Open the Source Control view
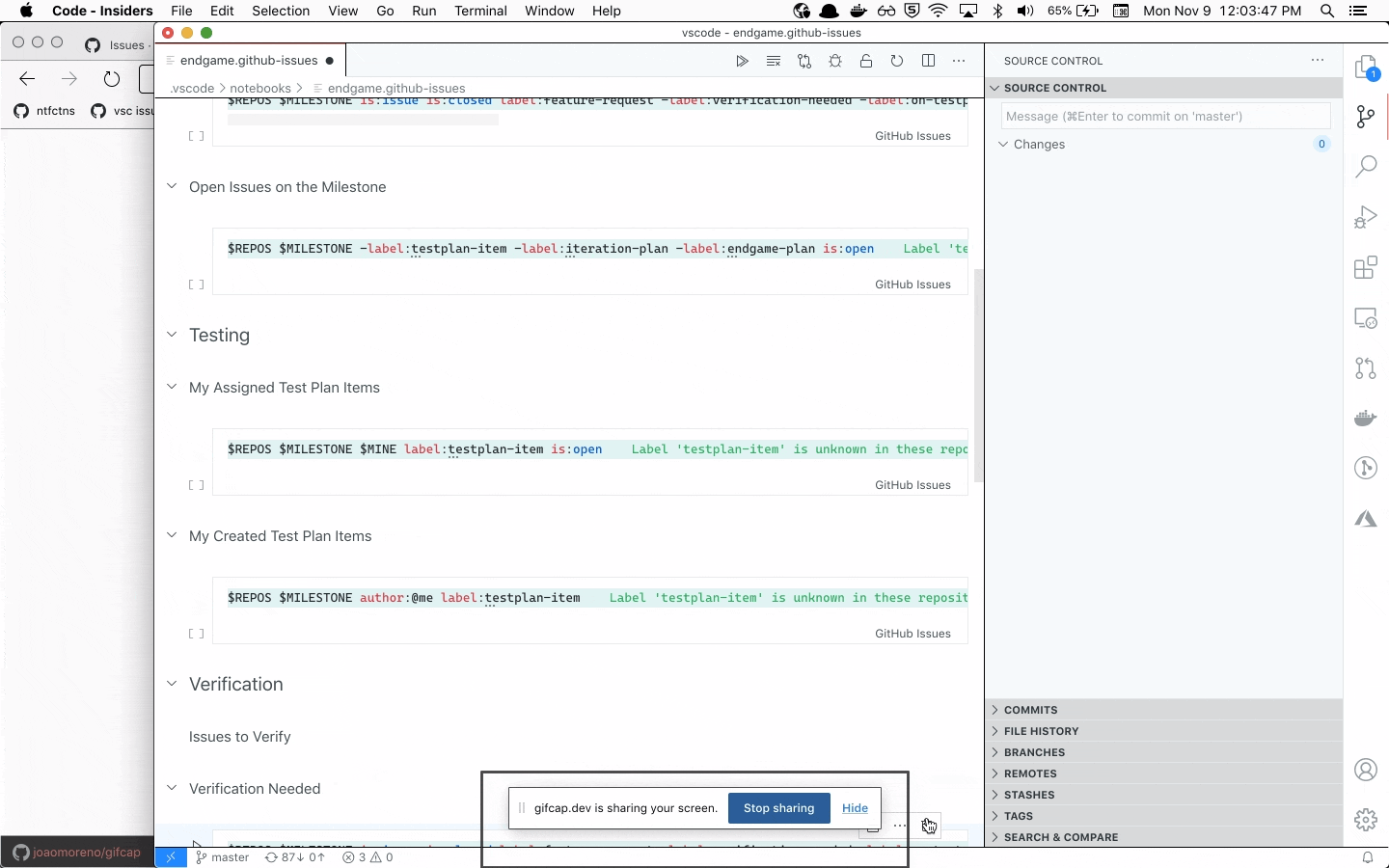 [x=1365, y=117]
